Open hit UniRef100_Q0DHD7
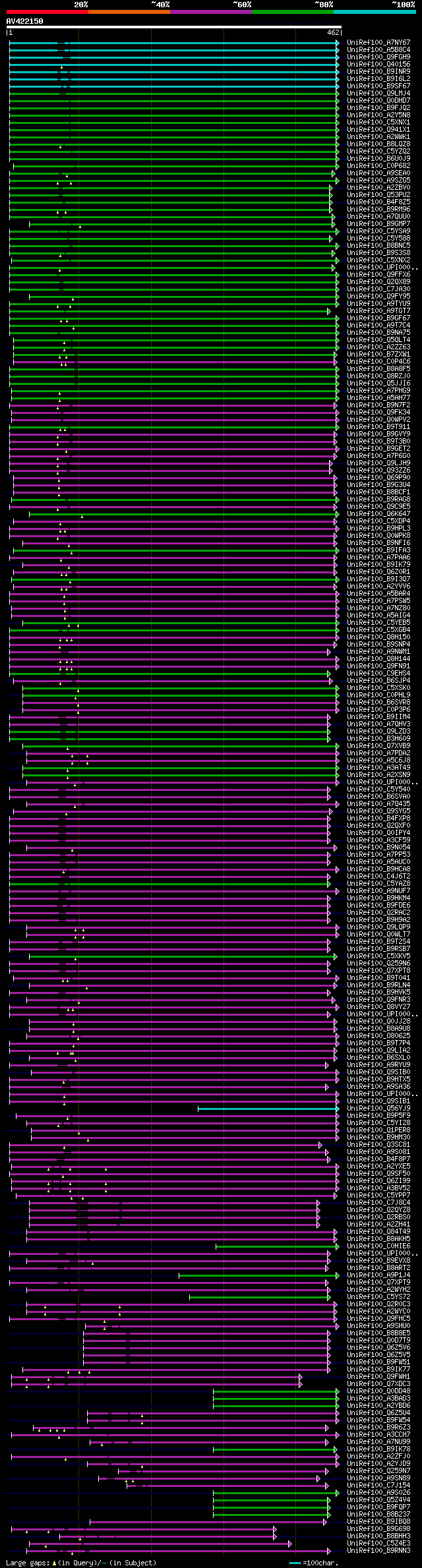The width and height of the screenshot is (422, 1568). click(378, 101)
